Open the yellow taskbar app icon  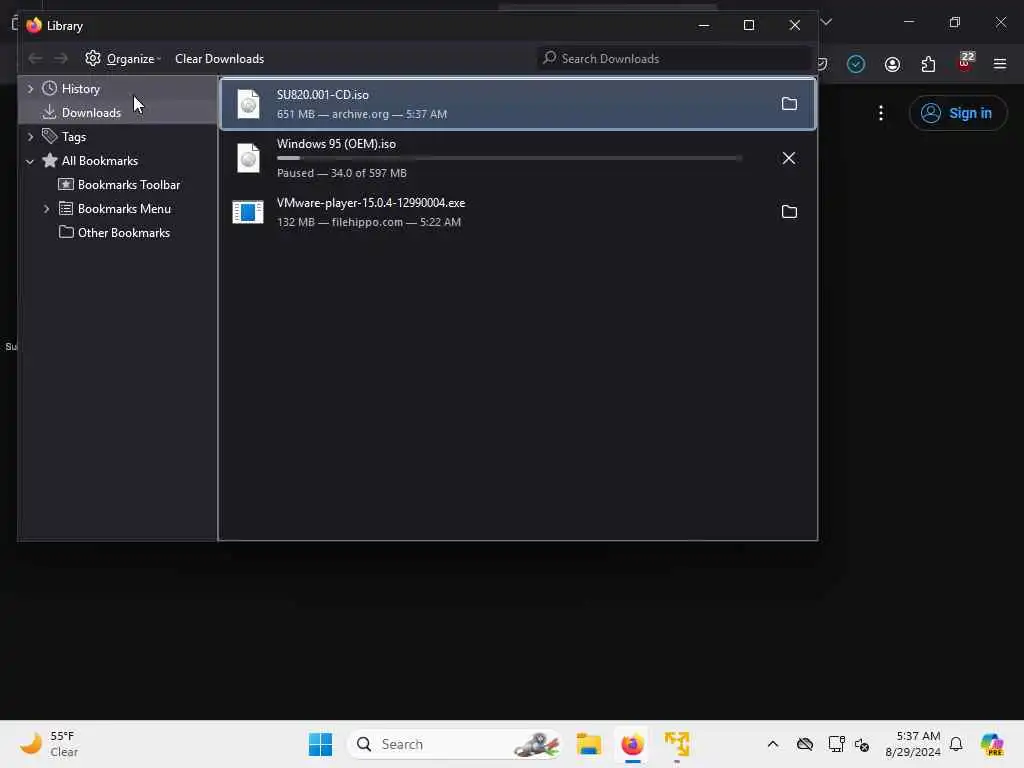pyautogui.click(x=677, y=744)
